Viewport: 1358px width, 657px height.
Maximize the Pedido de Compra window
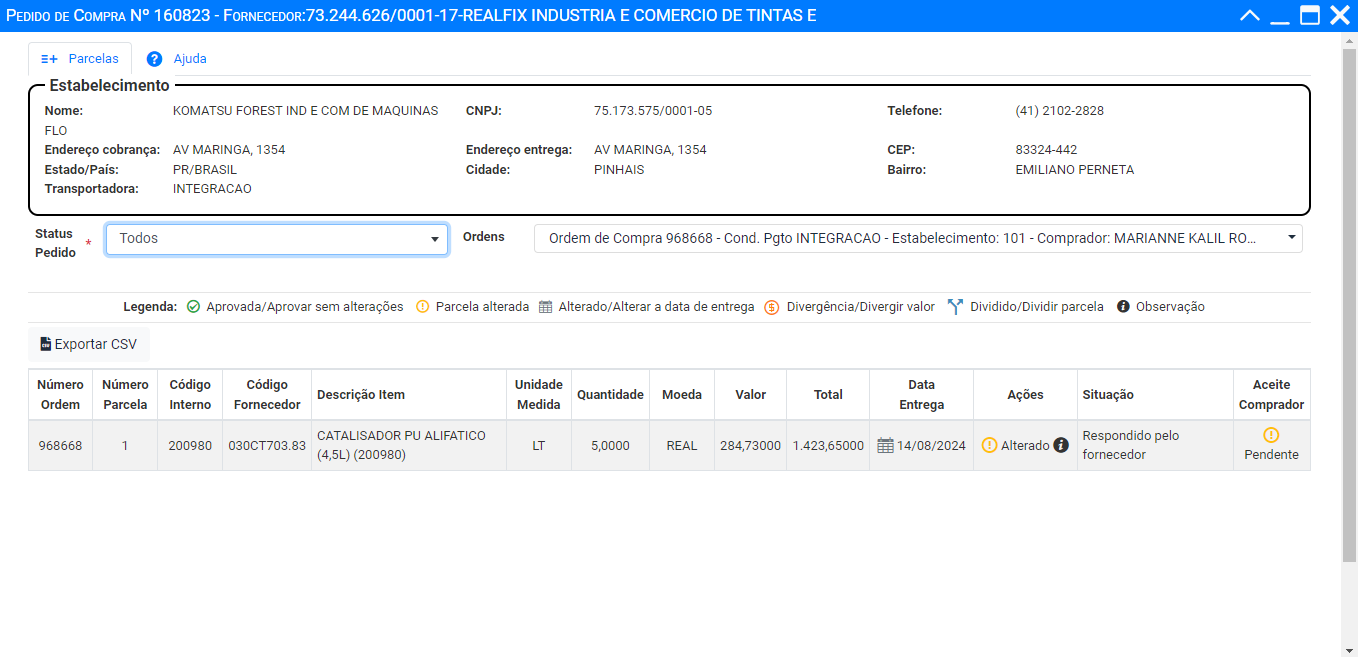(x=1309, y=15)
